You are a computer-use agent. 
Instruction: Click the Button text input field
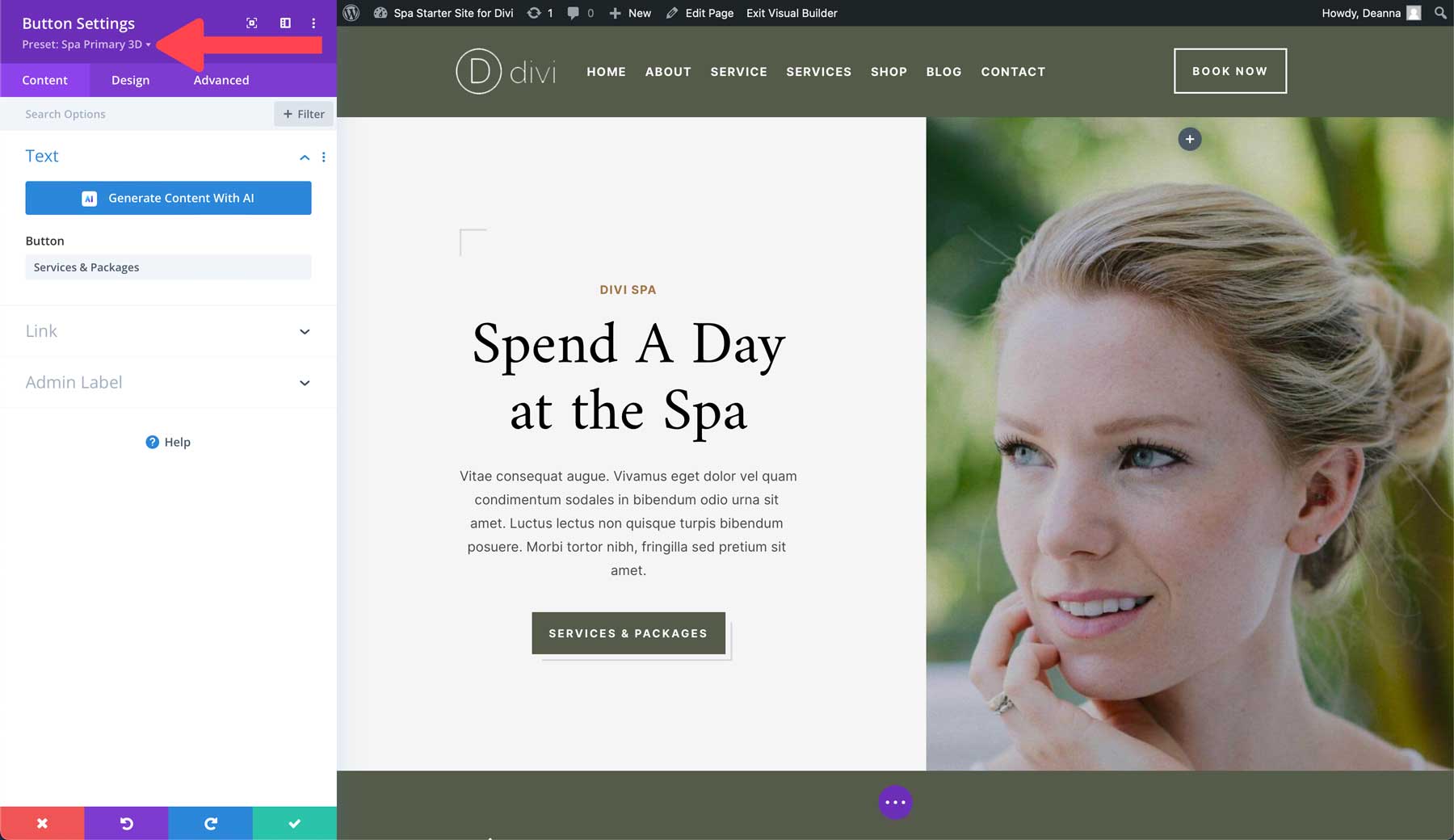pos(168,267)
